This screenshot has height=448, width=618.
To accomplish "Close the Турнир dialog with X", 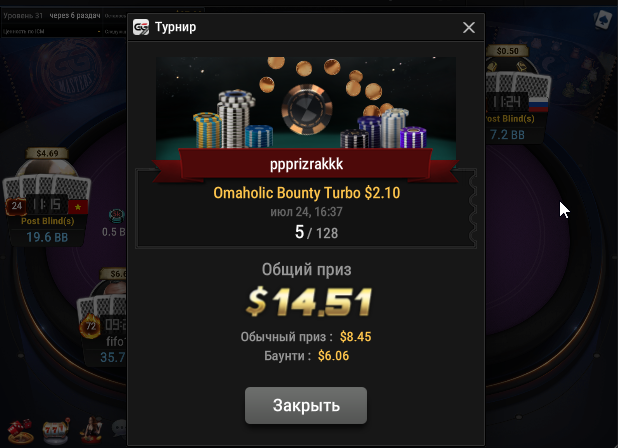I will click(x=469, y=27).
